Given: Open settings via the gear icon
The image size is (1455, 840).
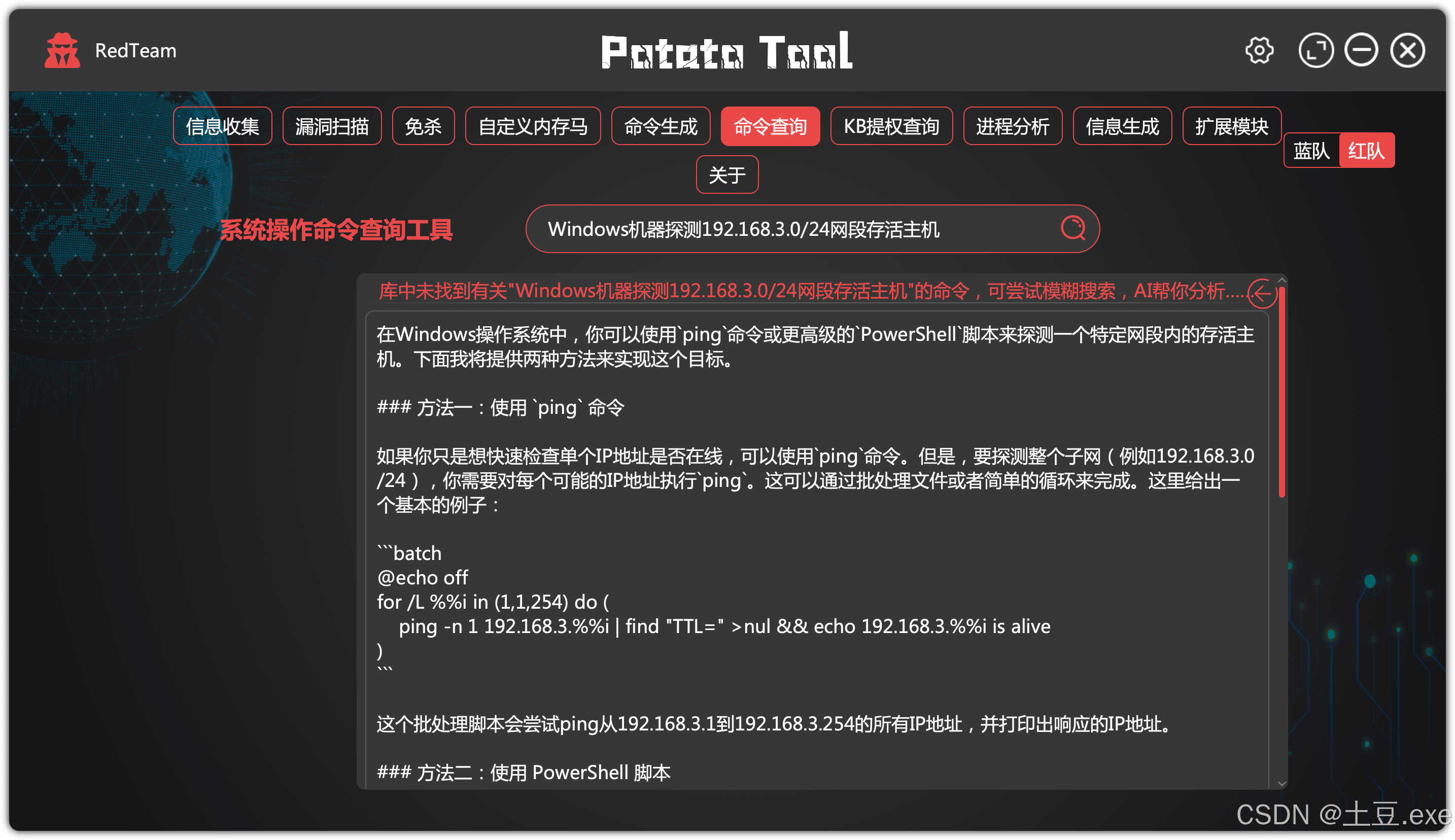Looking at the screenshot, I should tap(1259, 51).
